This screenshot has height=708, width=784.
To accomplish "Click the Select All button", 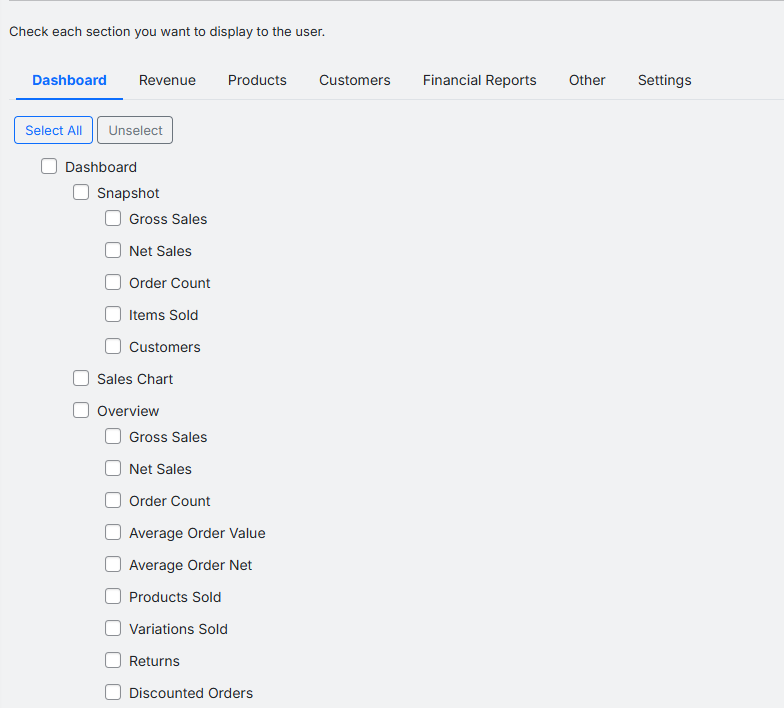I will coord(54,130).
